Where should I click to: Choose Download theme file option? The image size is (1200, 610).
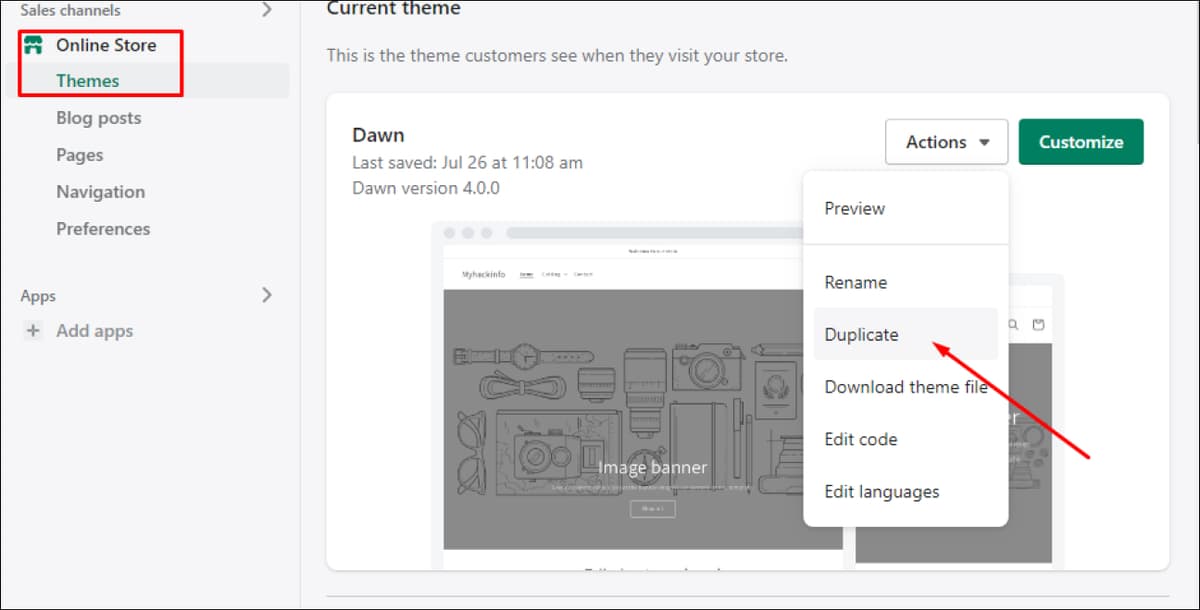click(906, 387)
